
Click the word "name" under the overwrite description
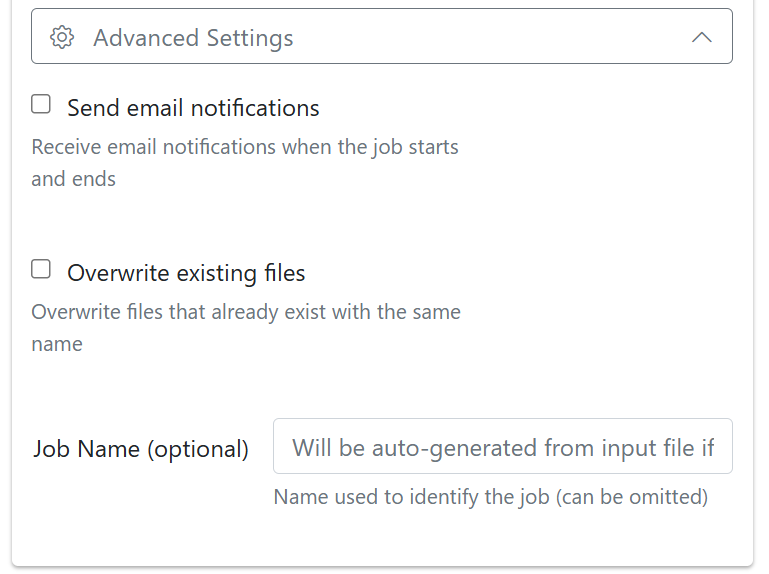tap(57, 344)
